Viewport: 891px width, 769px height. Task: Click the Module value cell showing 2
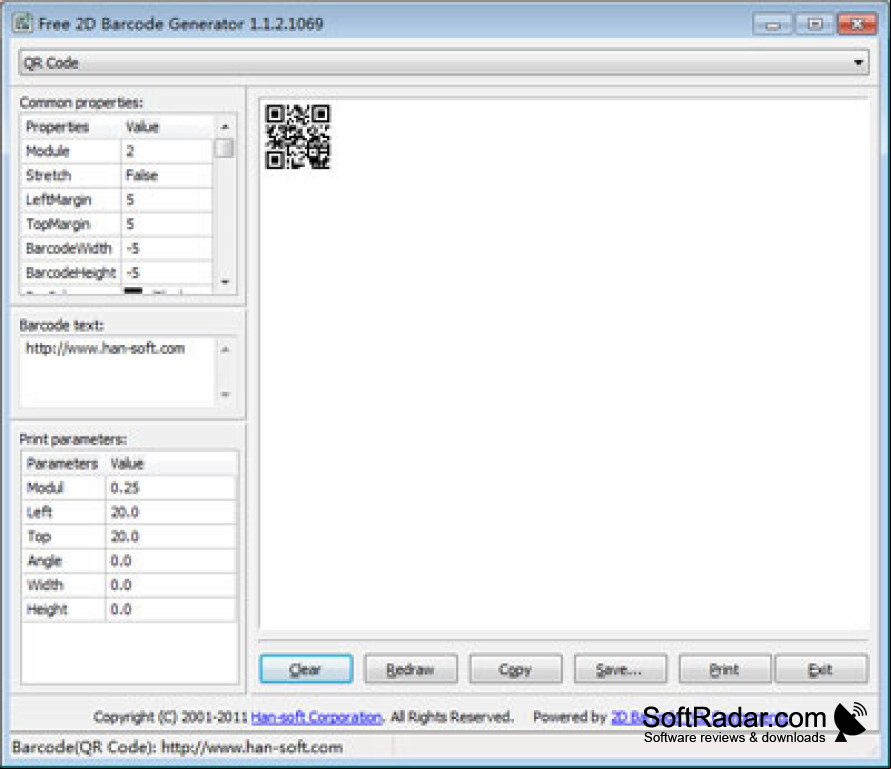pos(166,151)
